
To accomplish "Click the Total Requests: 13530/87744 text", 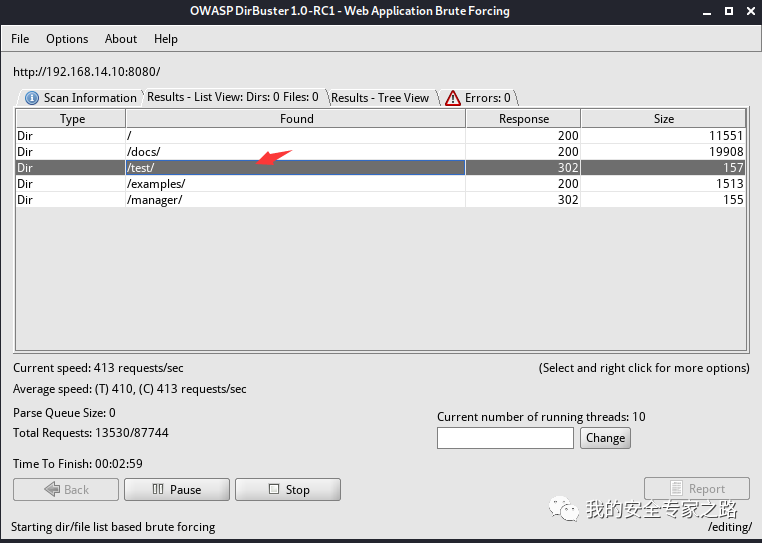I will point(90,433).
